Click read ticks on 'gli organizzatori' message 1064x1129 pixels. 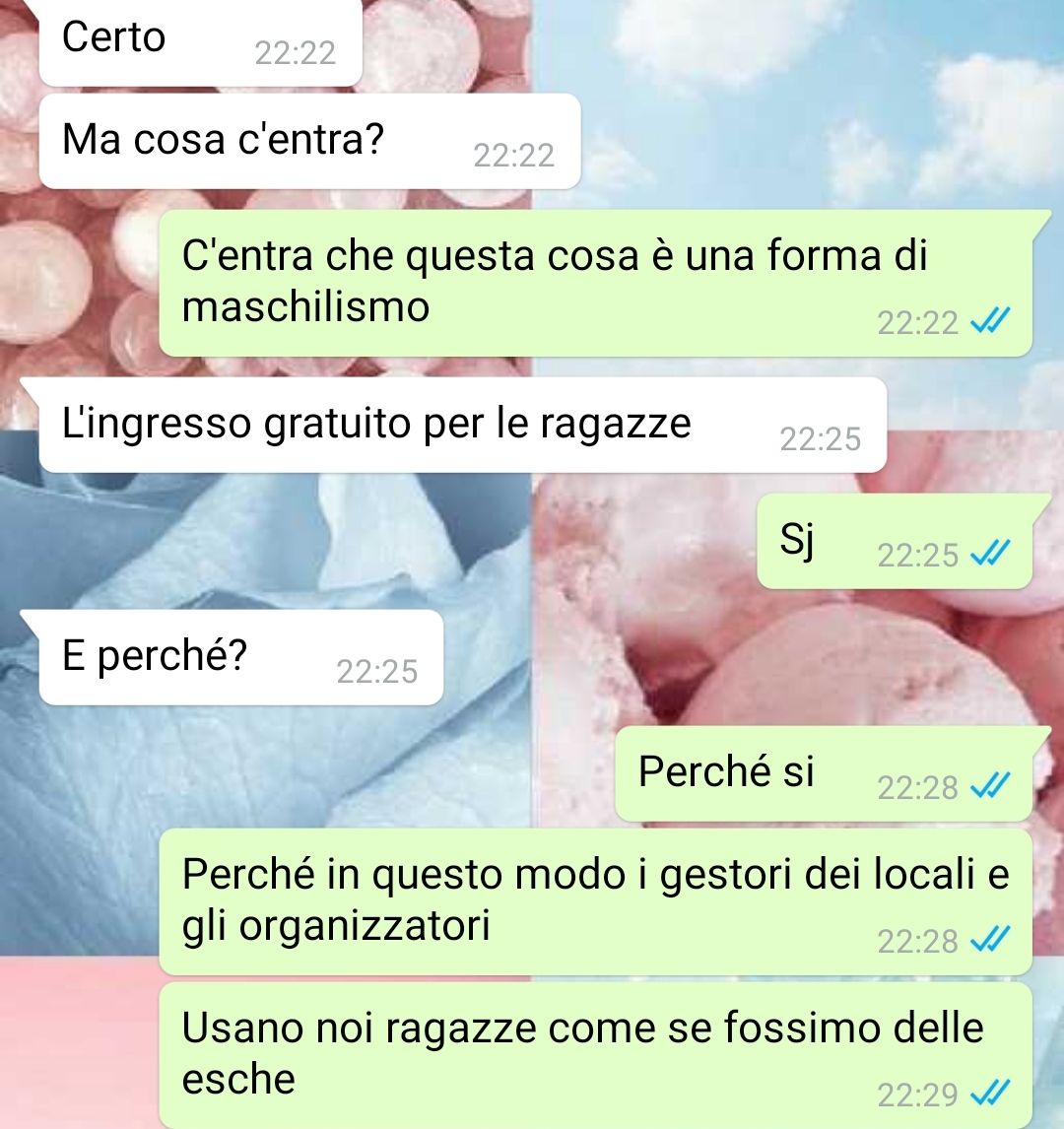pos(990,940)
